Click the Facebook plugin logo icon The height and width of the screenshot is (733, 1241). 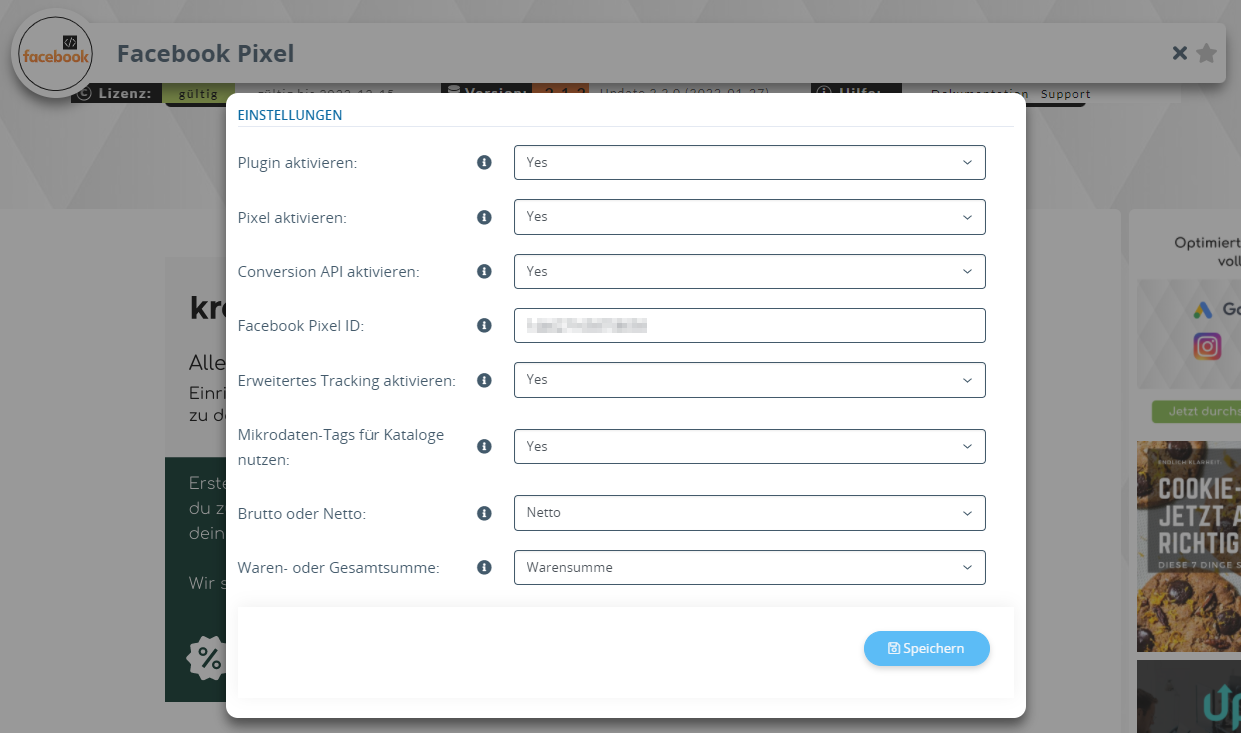click(x=54, y=52)
